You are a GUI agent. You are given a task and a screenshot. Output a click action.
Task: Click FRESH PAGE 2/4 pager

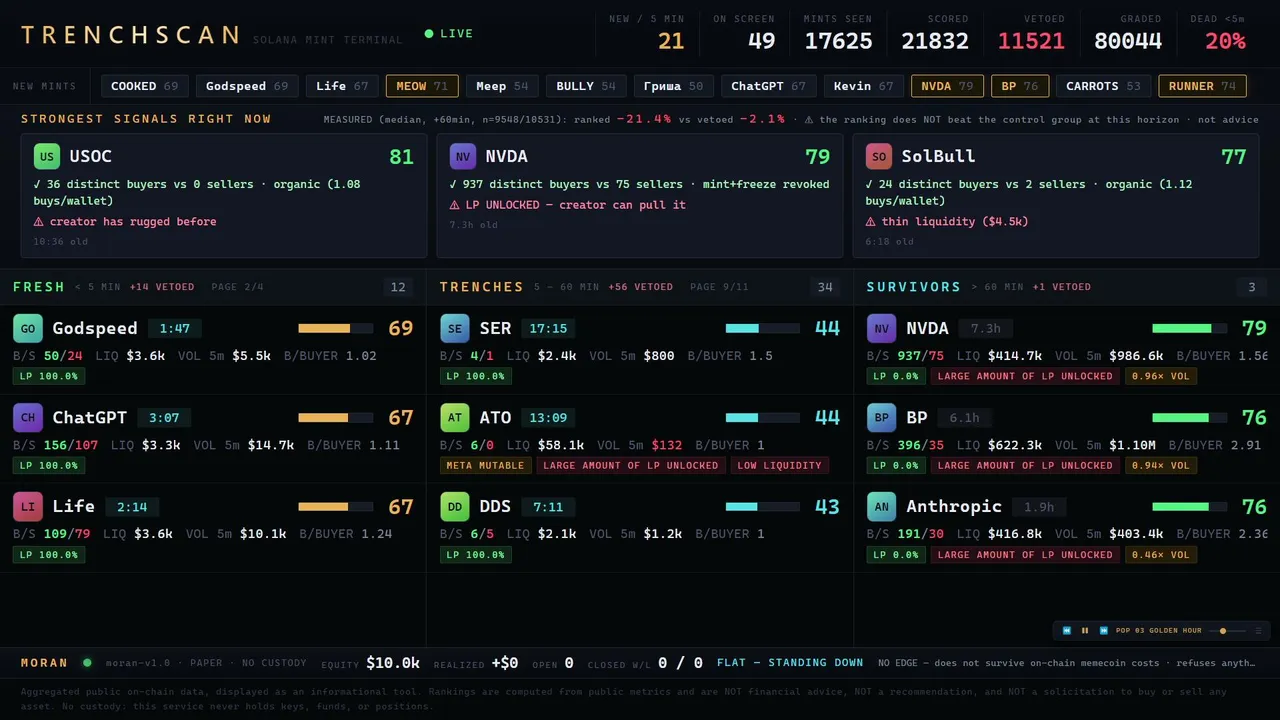(237, 287)
